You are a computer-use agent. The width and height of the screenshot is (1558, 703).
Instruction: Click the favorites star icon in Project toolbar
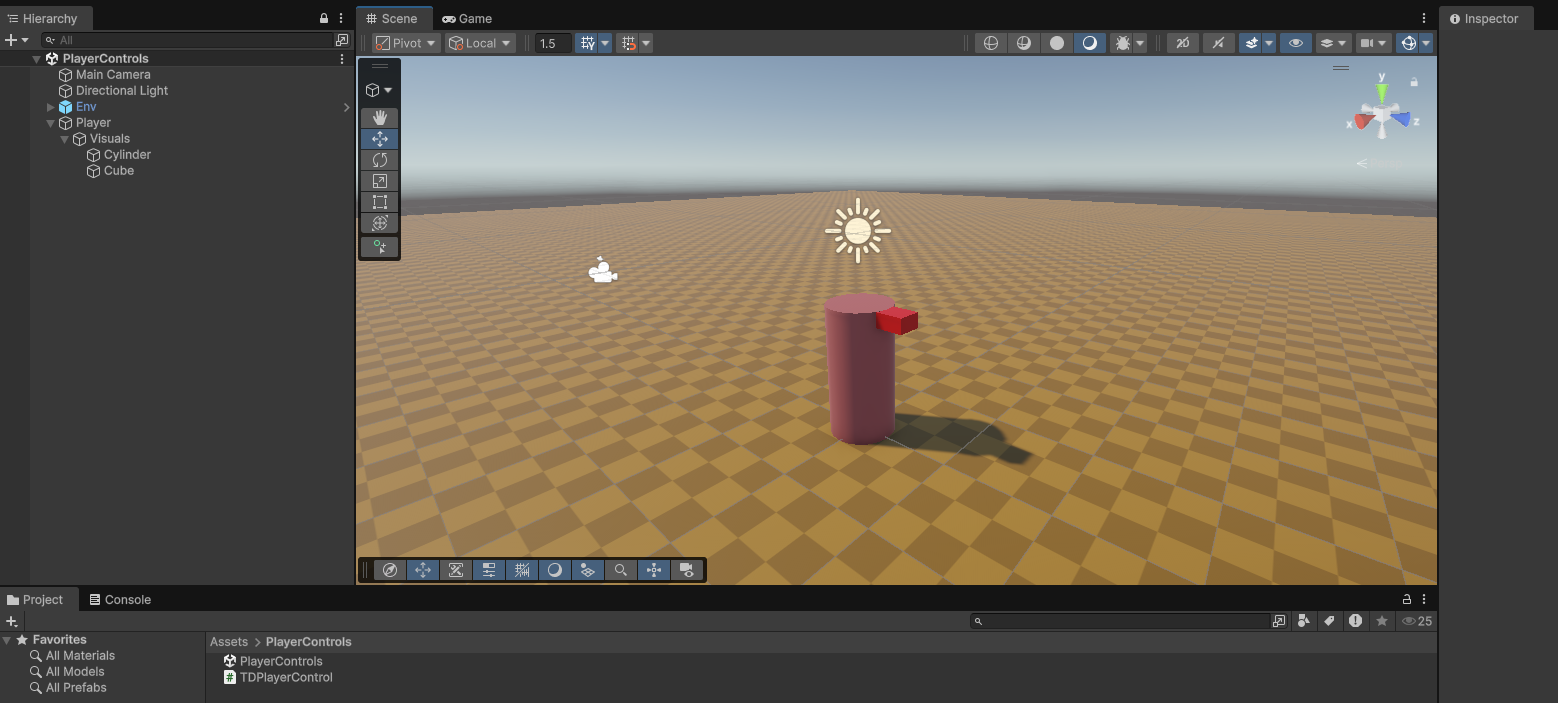[1381, 621]
